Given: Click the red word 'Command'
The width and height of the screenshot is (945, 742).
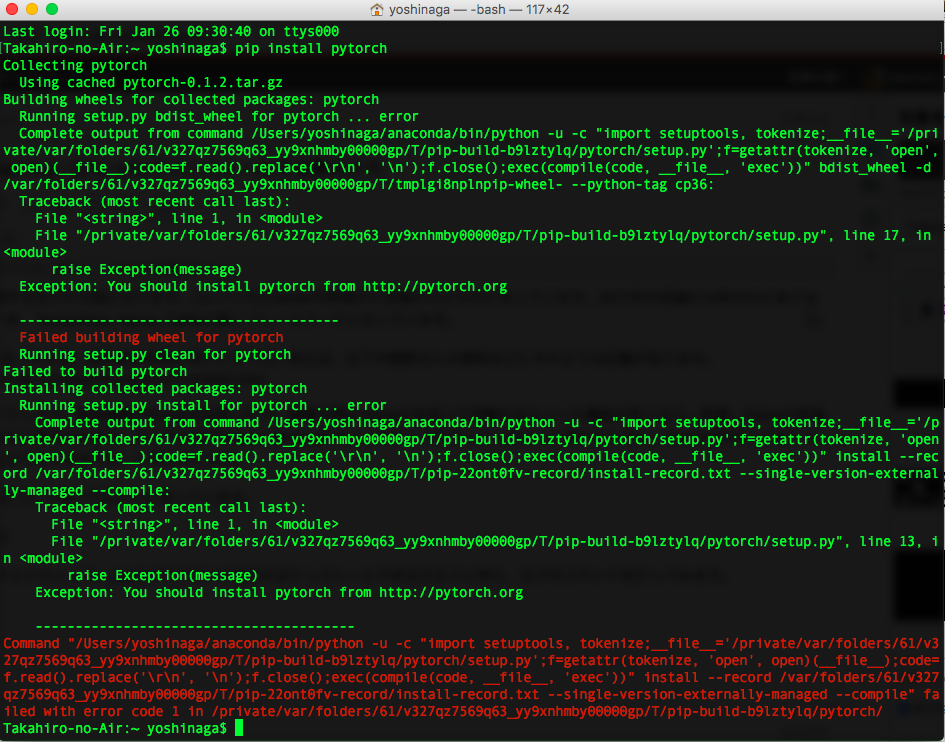Looking at the screenshot, I should tap(31, 644).
